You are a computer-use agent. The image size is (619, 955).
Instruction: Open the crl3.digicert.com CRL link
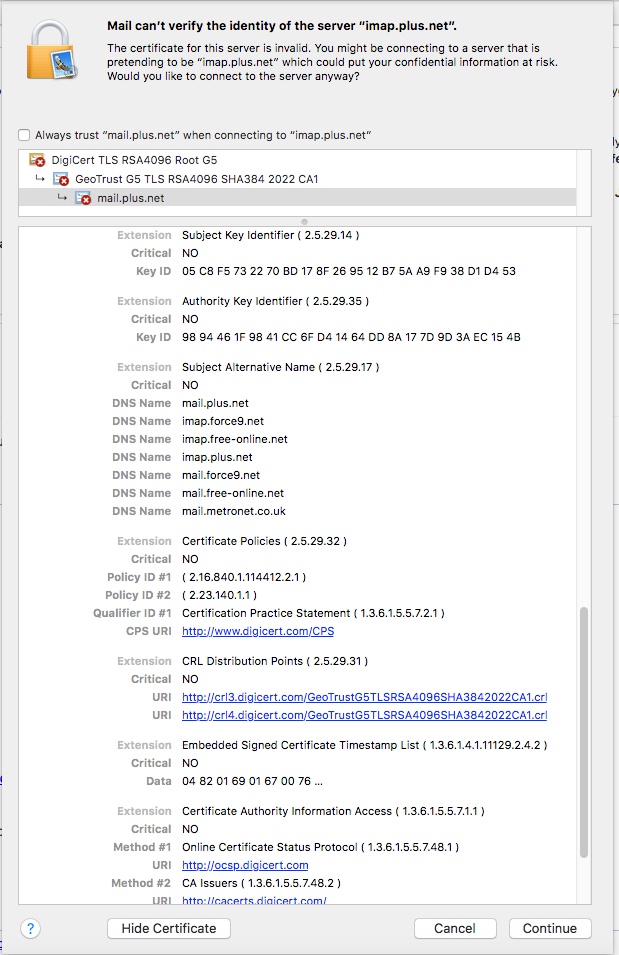[364, 697]
